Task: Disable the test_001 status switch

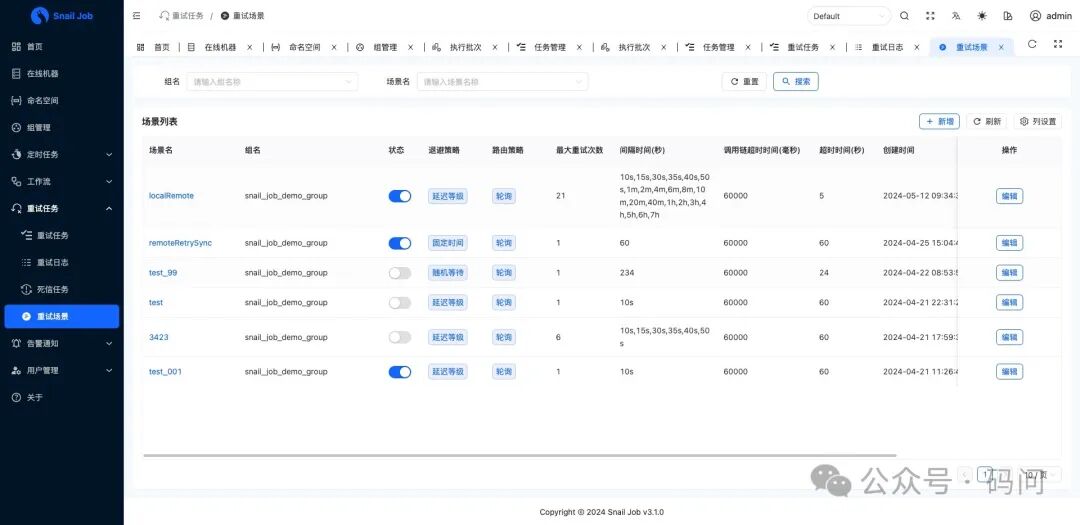Action: pos(399,372)
